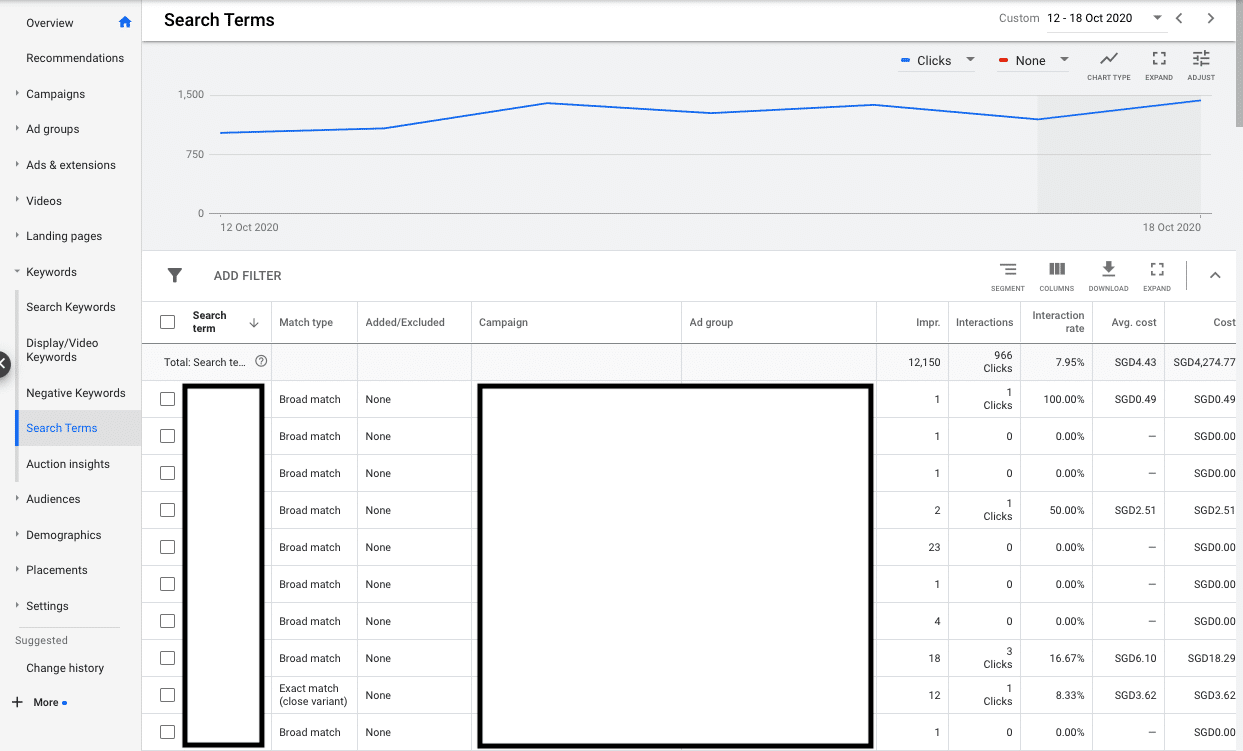Screen dimensions: 1243x751
Task: Sort by the Avg. cost column header
Action: (1133, 323)
